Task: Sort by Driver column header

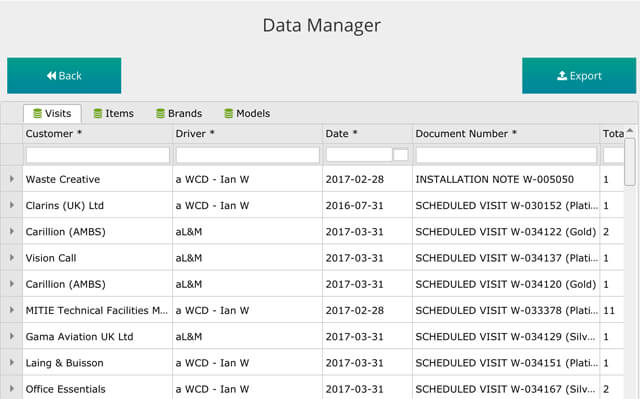Action: (247, 134)
